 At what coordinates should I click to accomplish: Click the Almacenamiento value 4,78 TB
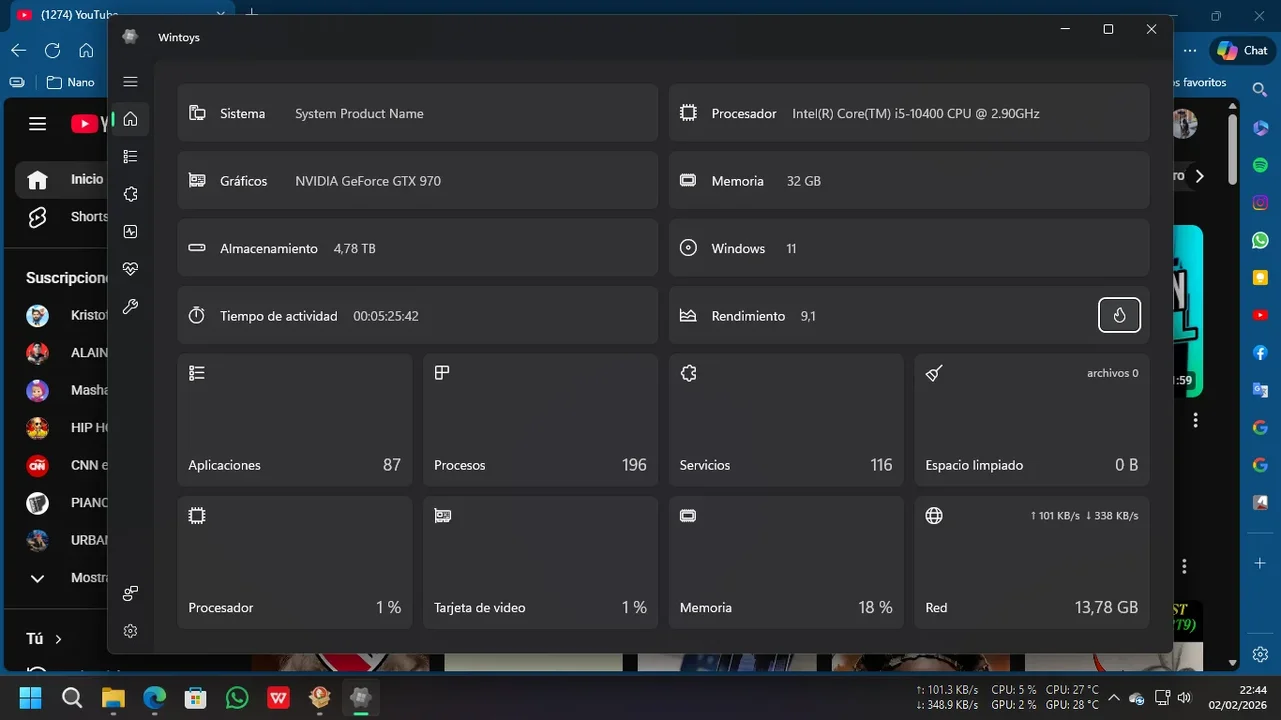coord(355,249)
